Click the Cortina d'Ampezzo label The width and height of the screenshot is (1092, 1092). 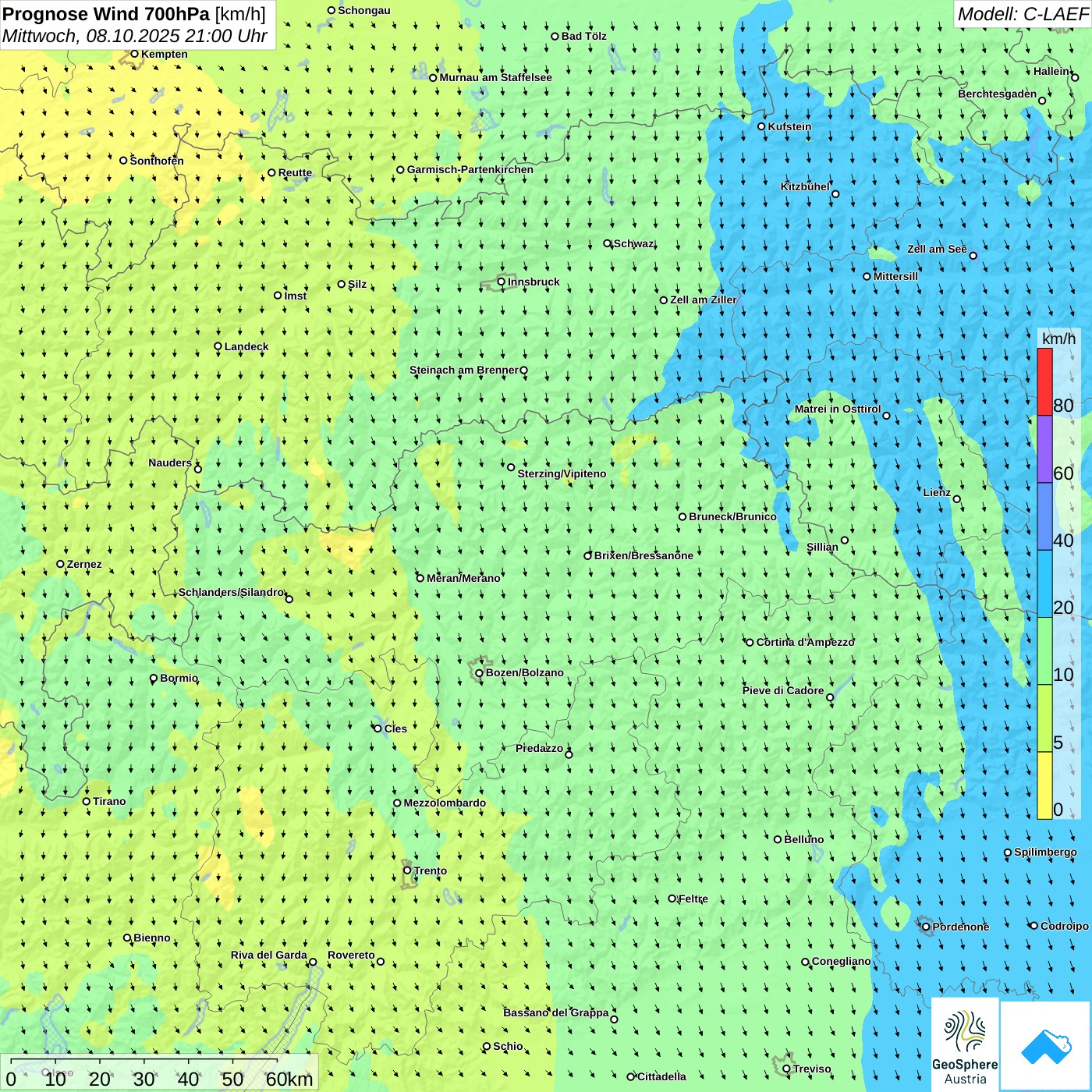(805, 642)
